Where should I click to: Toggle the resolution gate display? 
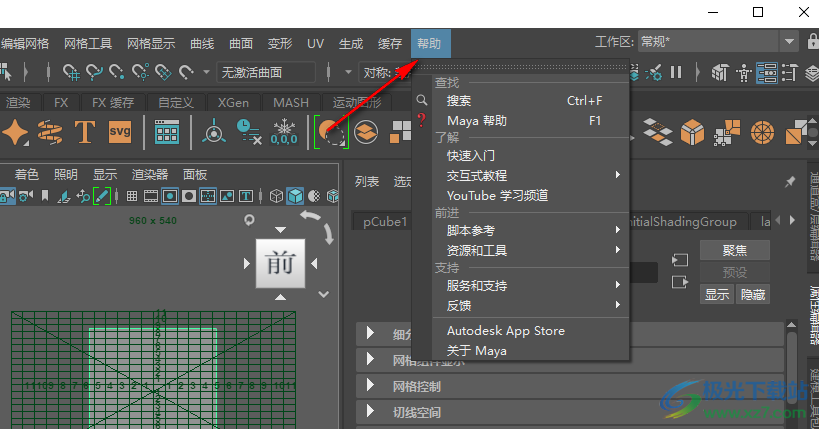coord(170,196)
